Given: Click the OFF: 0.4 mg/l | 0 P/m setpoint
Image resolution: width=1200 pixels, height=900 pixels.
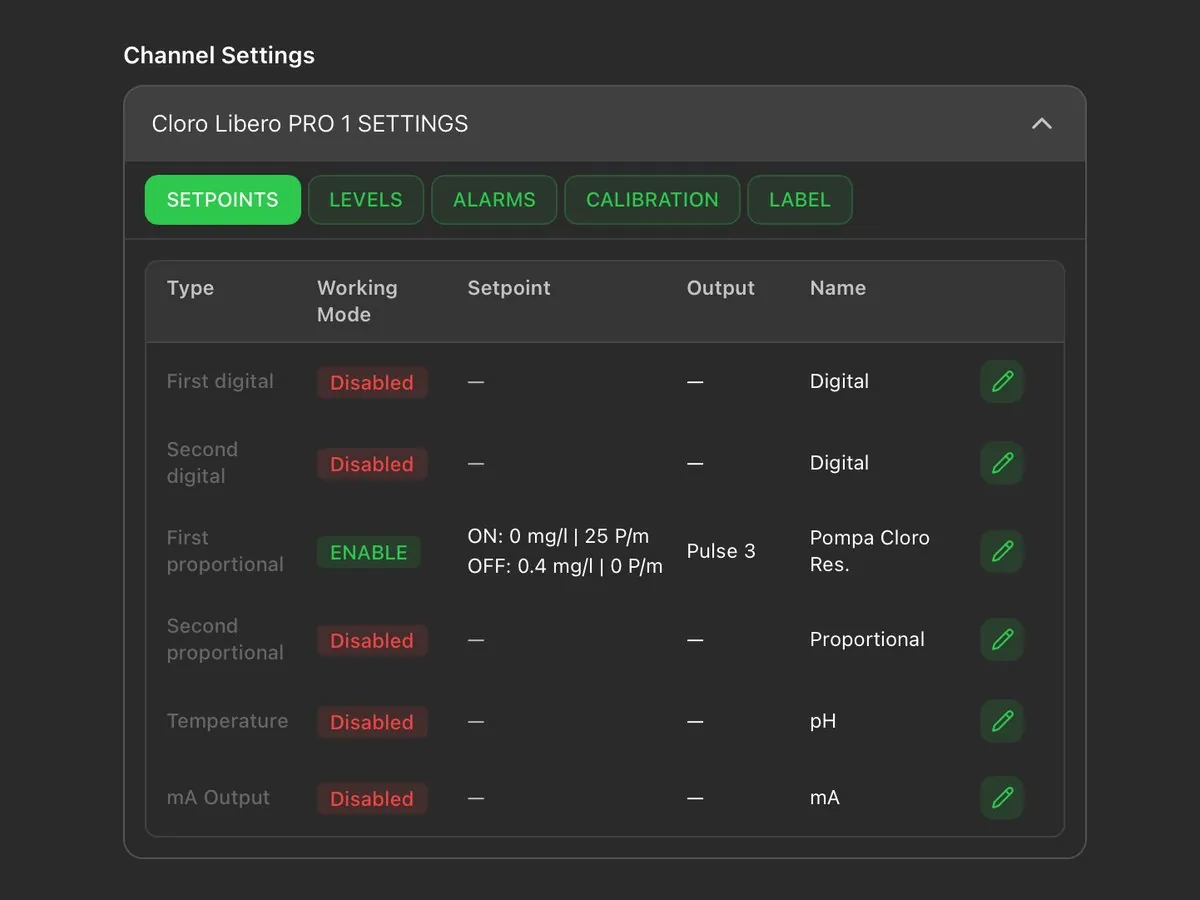Looking at the screenshot, I should tap(565, 566).
